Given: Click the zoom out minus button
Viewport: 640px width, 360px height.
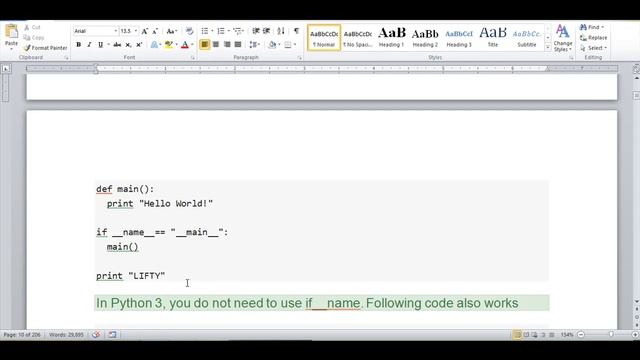Looking at the screenshot, I should point(581,335).
